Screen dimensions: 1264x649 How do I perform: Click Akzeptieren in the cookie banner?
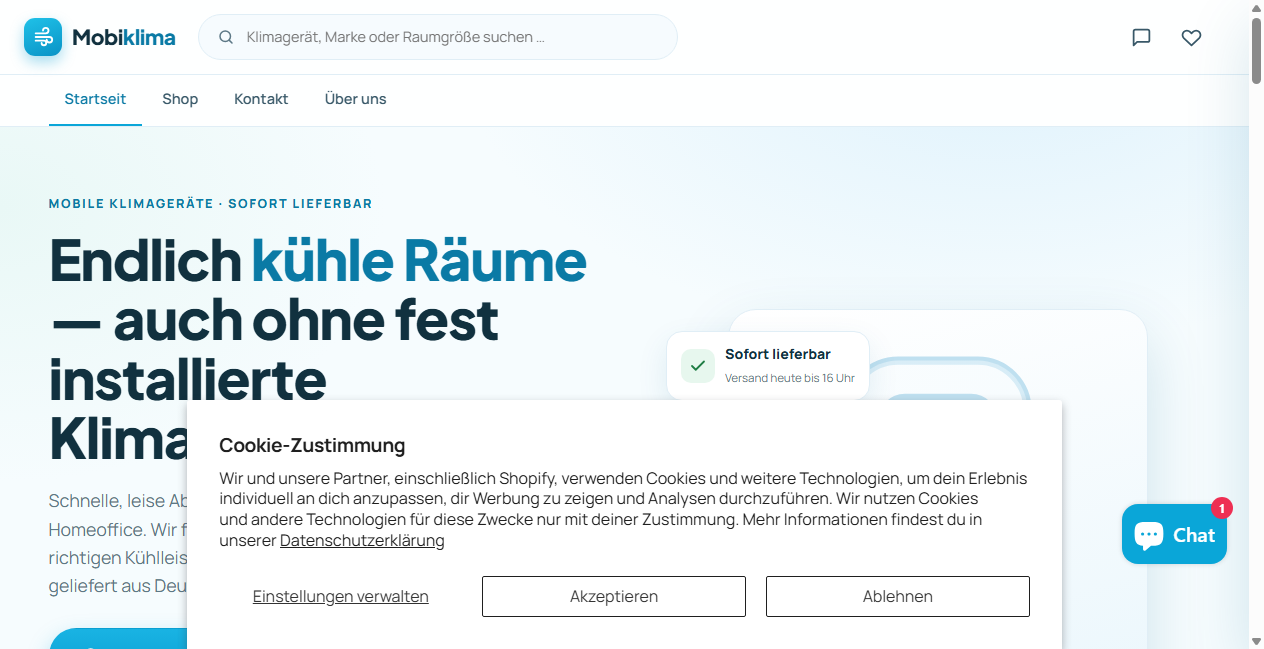[614, 596]
